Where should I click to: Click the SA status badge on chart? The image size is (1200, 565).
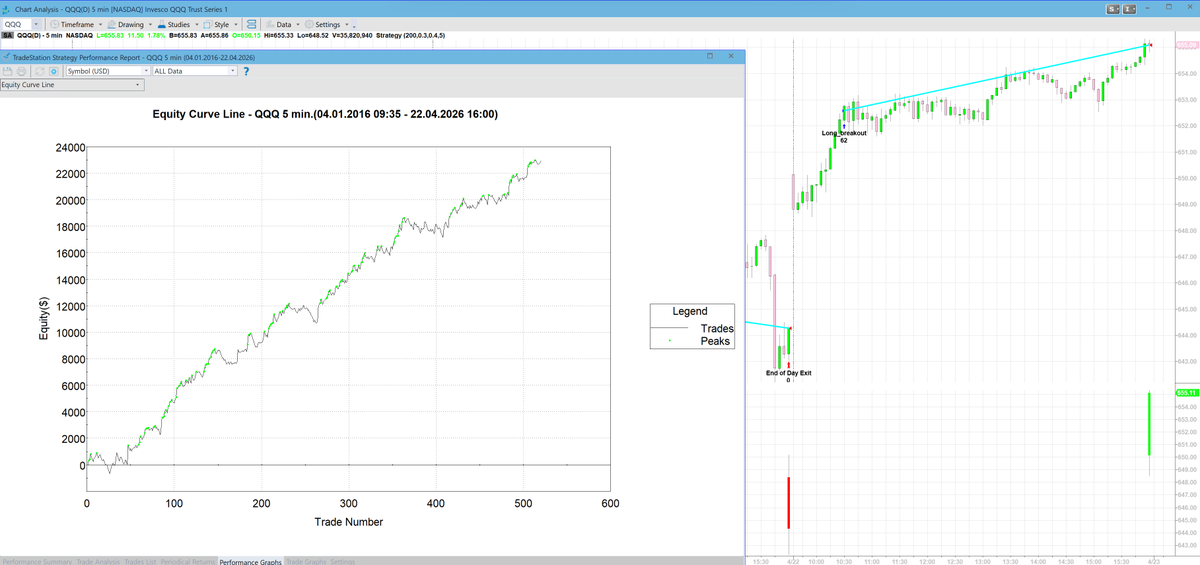coord(8,35)
